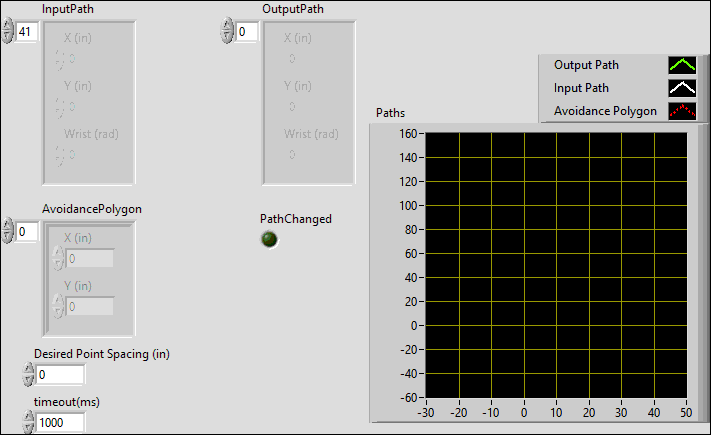Click the PathChanged LED indicator
This screenshot has height=435, width=711.
[x=269, y=239]
